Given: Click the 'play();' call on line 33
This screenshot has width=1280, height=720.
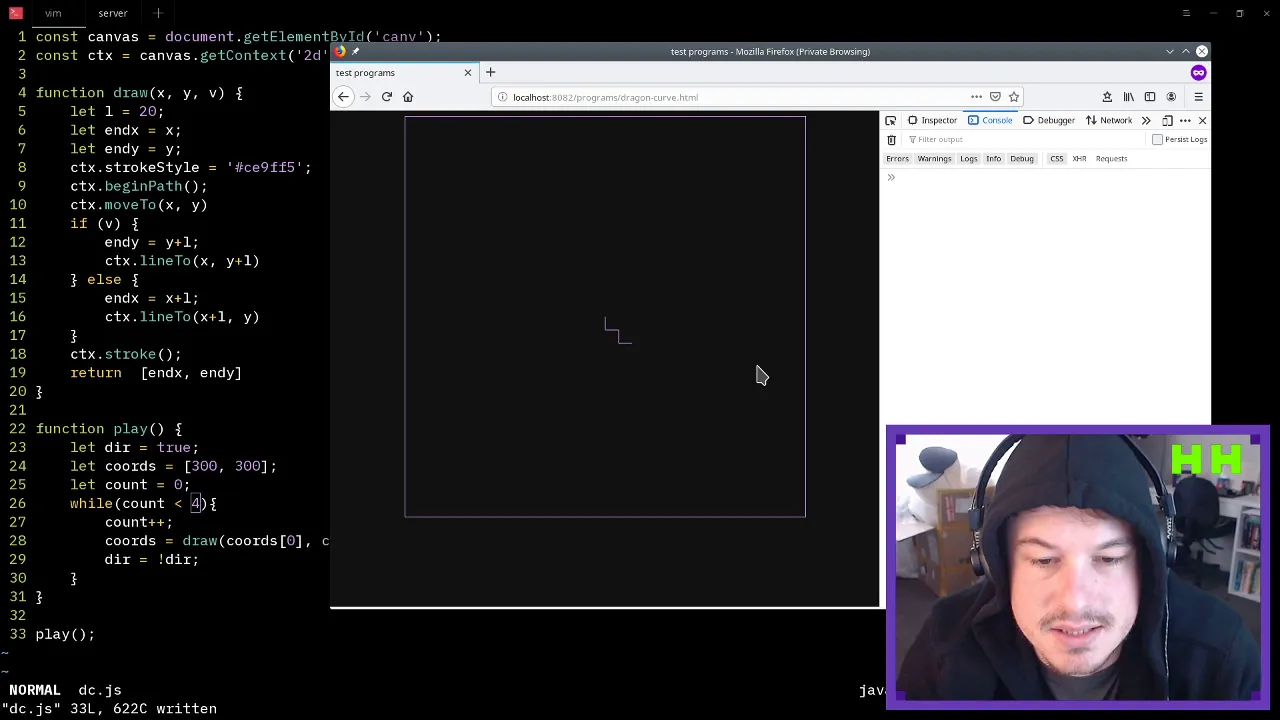Looking at the screenshot, I should coord(65,634).
